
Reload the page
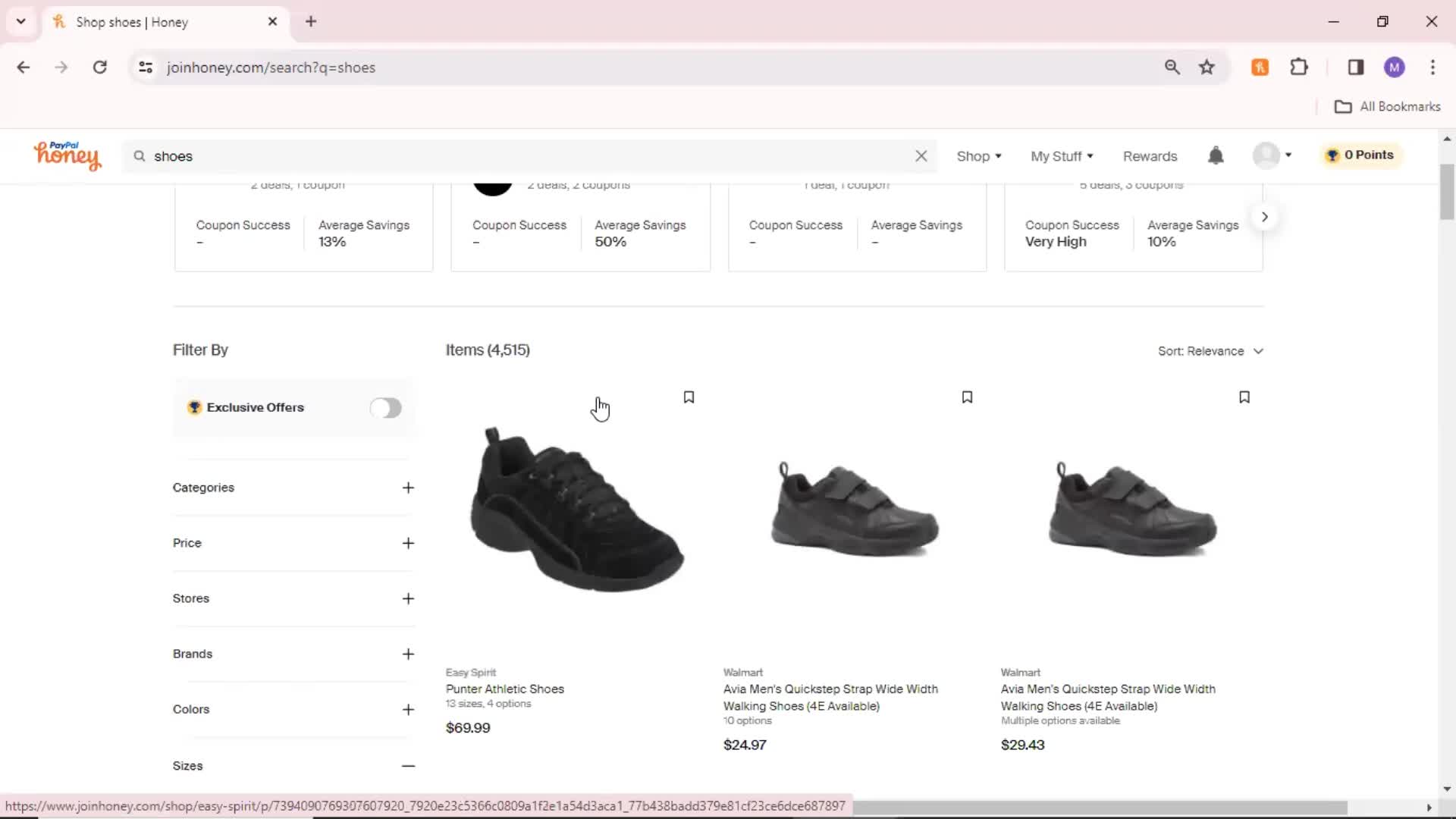tap(99, 67)
